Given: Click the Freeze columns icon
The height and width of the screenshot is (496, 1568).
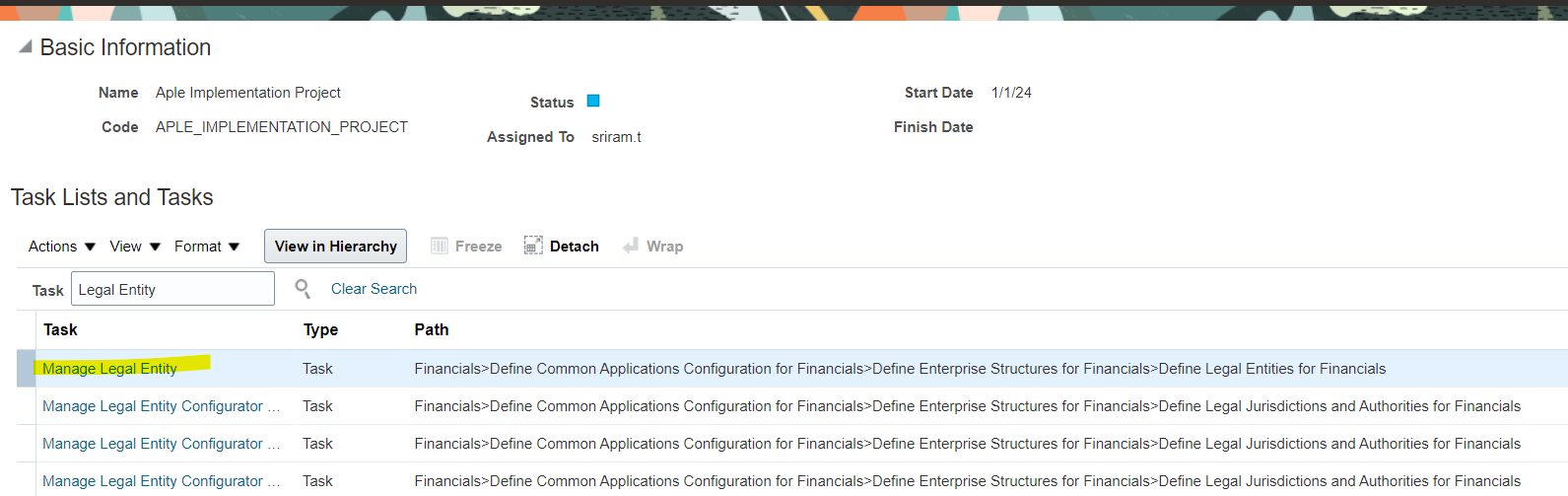Looking at the screenshot, I should (440, 246).
